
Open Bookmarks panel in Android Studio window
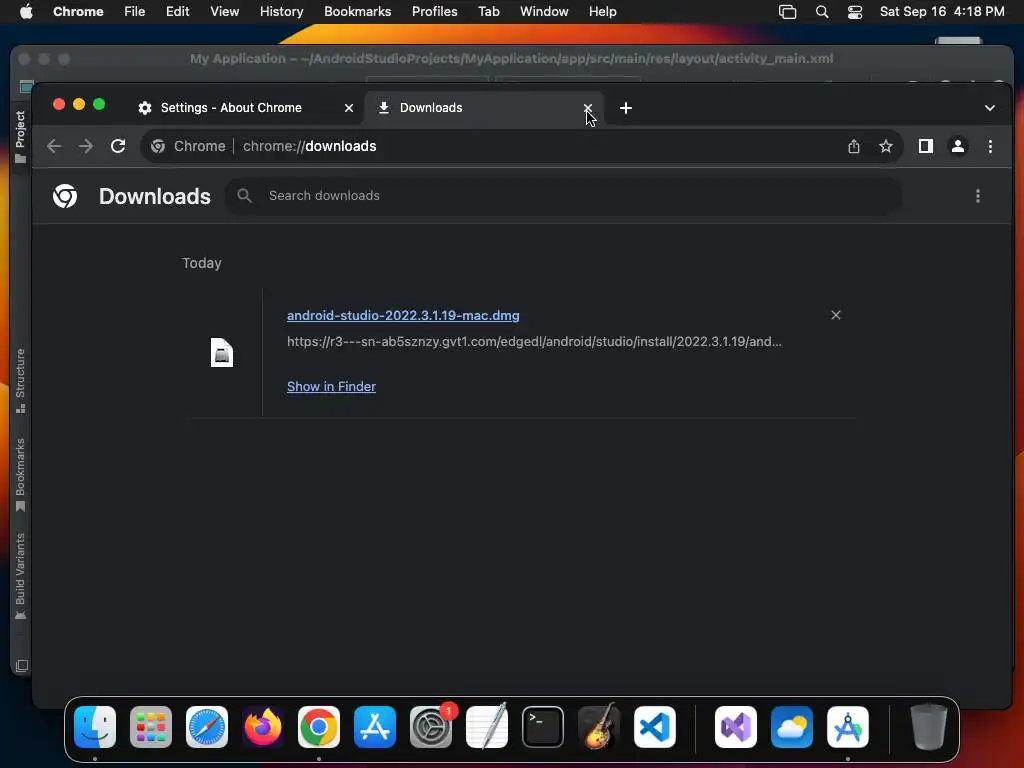[20, 475]
